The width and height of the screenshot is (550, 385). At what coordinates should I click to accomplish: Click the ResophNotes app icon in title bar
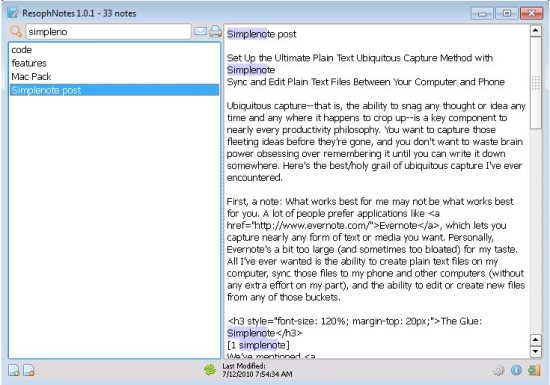[x=13, y=13]
